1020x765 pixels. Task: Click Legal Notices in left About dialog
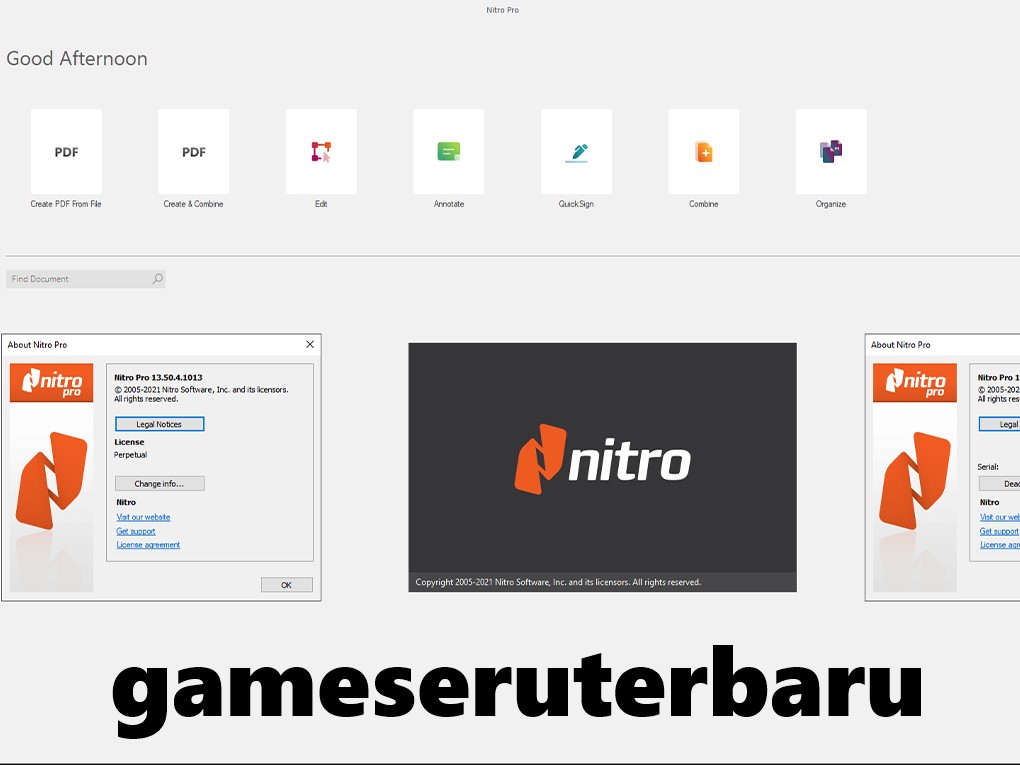point(159,424)
